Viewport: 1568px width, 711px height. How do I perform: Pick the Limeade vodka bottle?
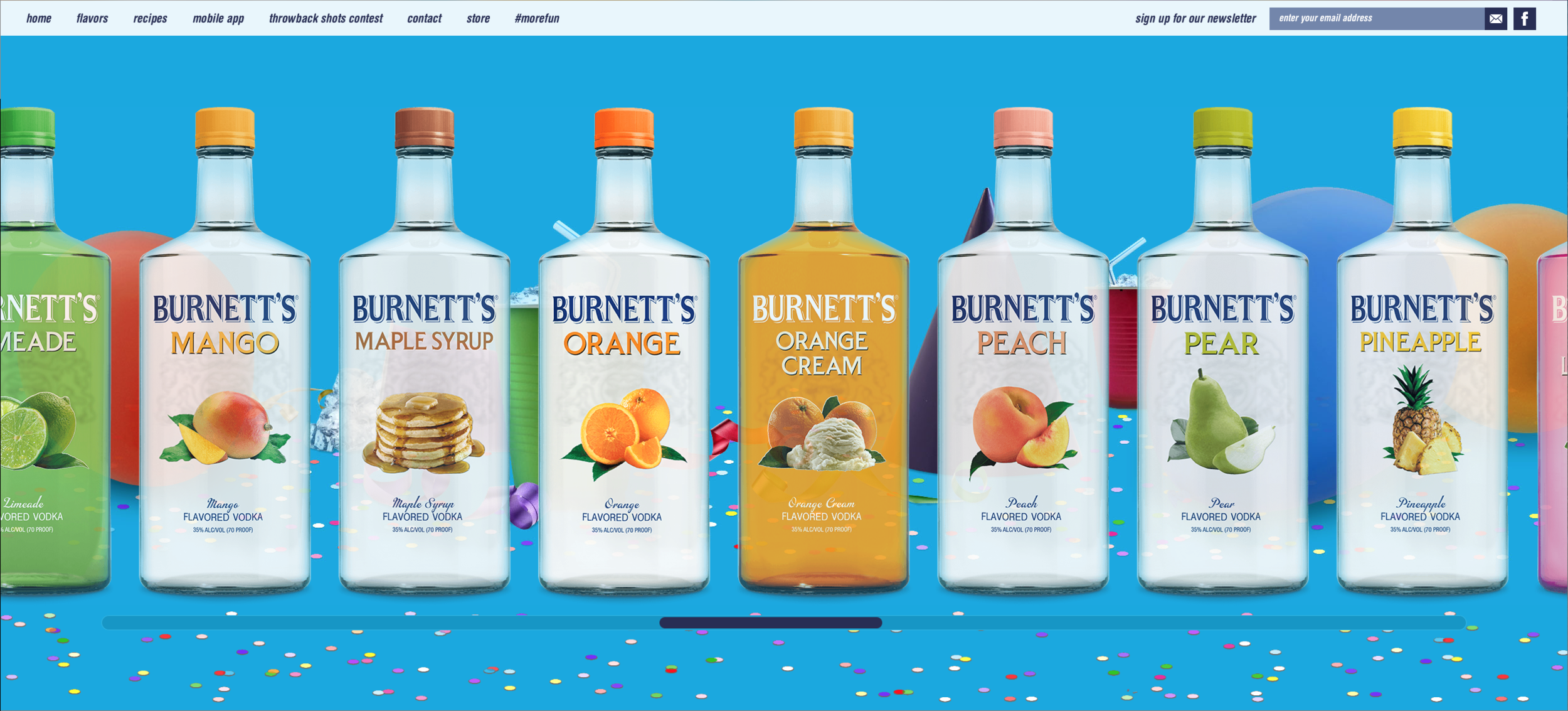[55, 350]
